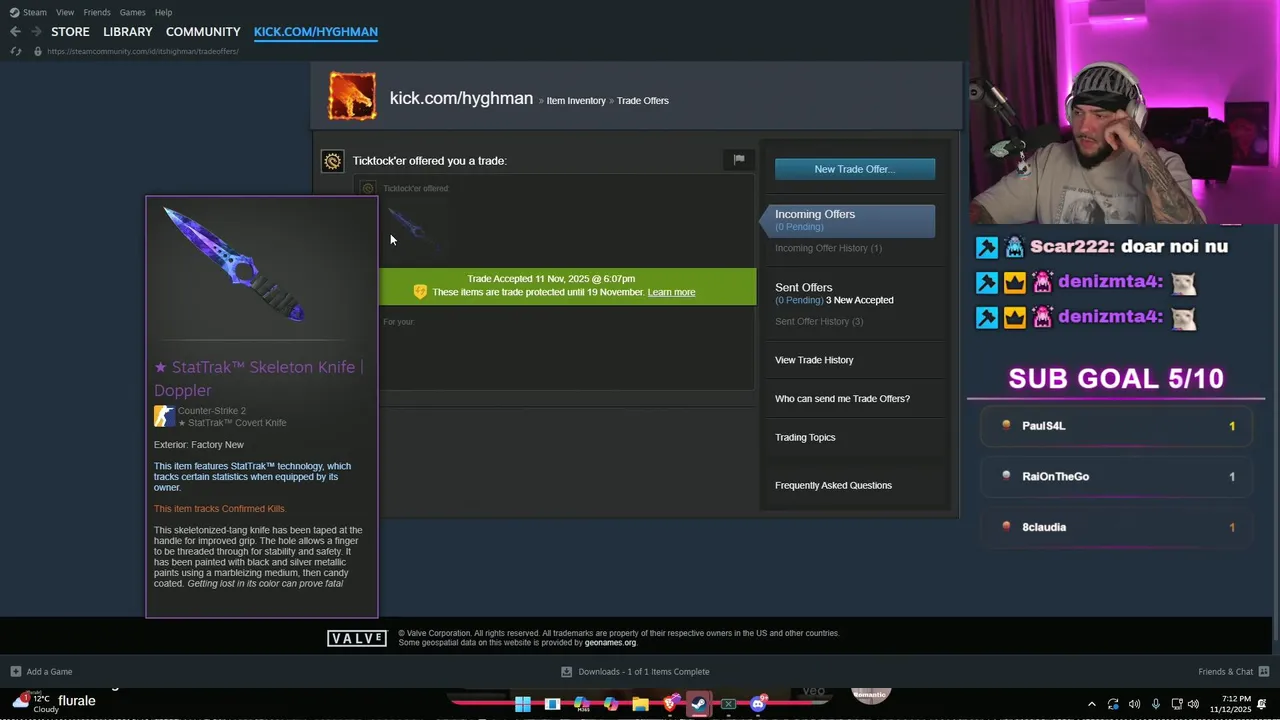1280x720 pixels.
Task: Open the KICK.COM/HYGHMAN profile tab
Action: [316, 32]
